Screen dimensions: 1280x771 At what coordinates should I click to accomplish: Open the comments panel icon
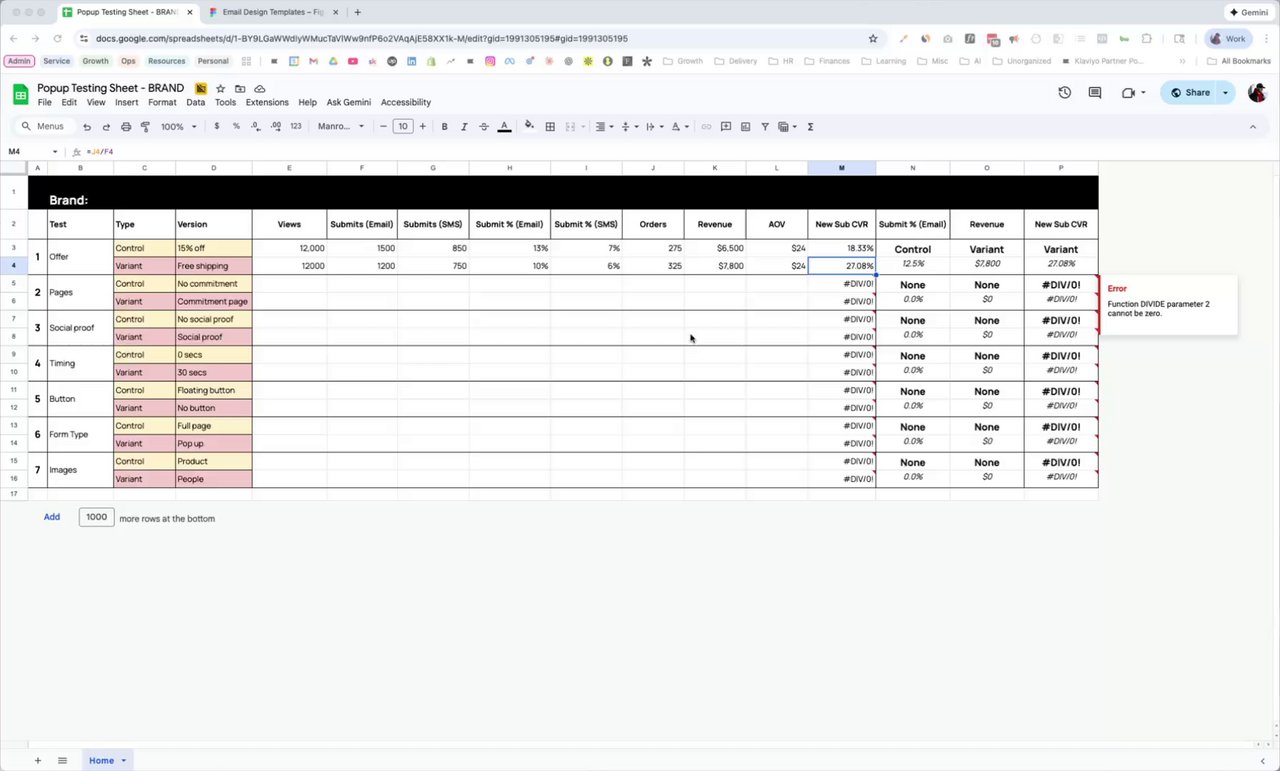[x=1095, y=93]
